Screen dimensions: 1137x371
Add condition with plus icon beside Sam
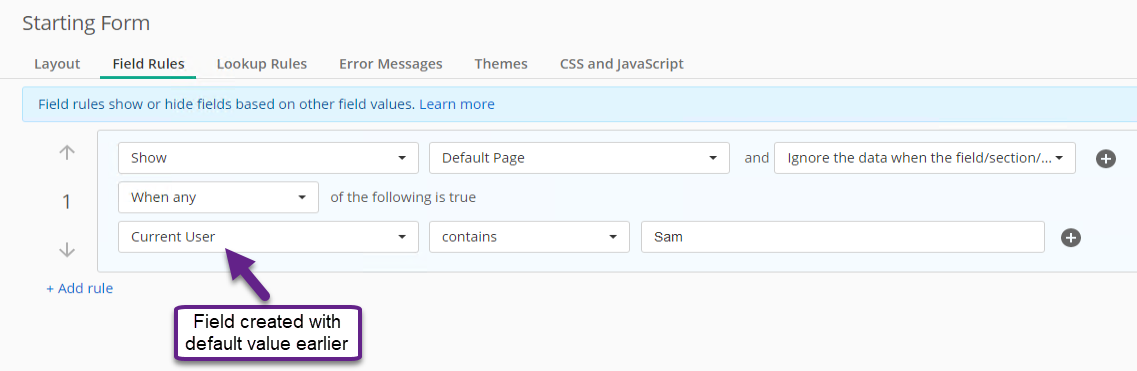click(x=1071, y=237)
